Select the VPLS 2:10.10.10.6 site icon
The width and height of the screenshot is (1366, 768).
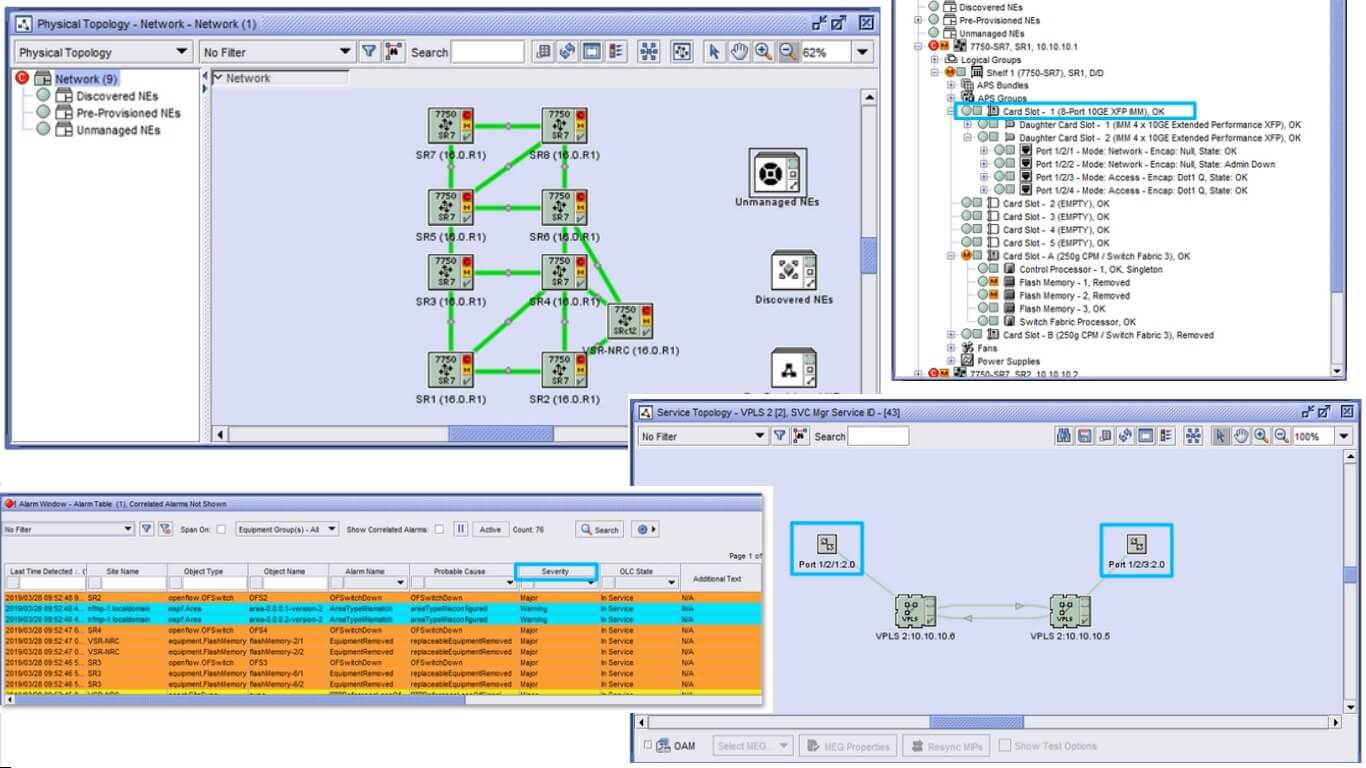pos(915,611)
